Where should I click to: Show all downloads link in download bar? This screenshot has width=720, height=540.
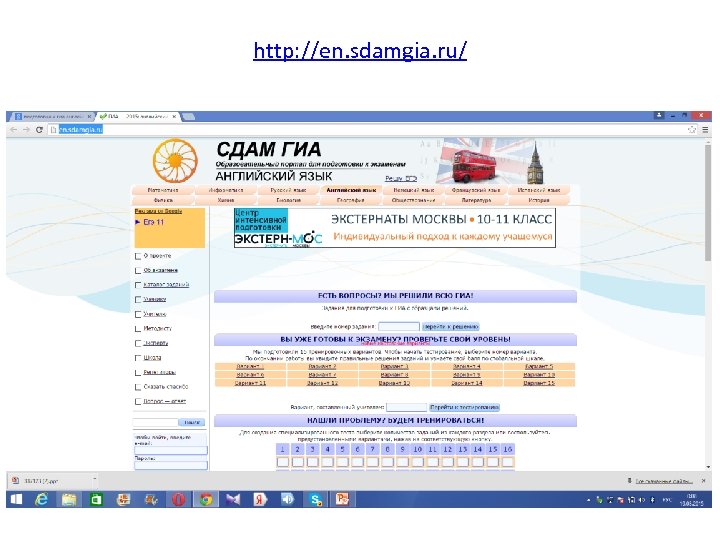(x=664, y=481)
